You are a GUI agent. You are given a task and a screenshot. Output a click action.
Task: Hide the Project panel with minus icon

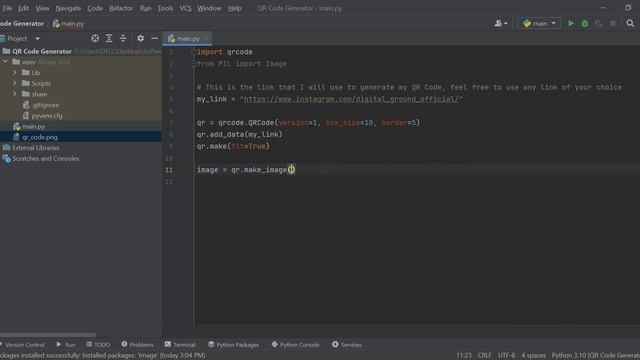click(x=154, y=38)
